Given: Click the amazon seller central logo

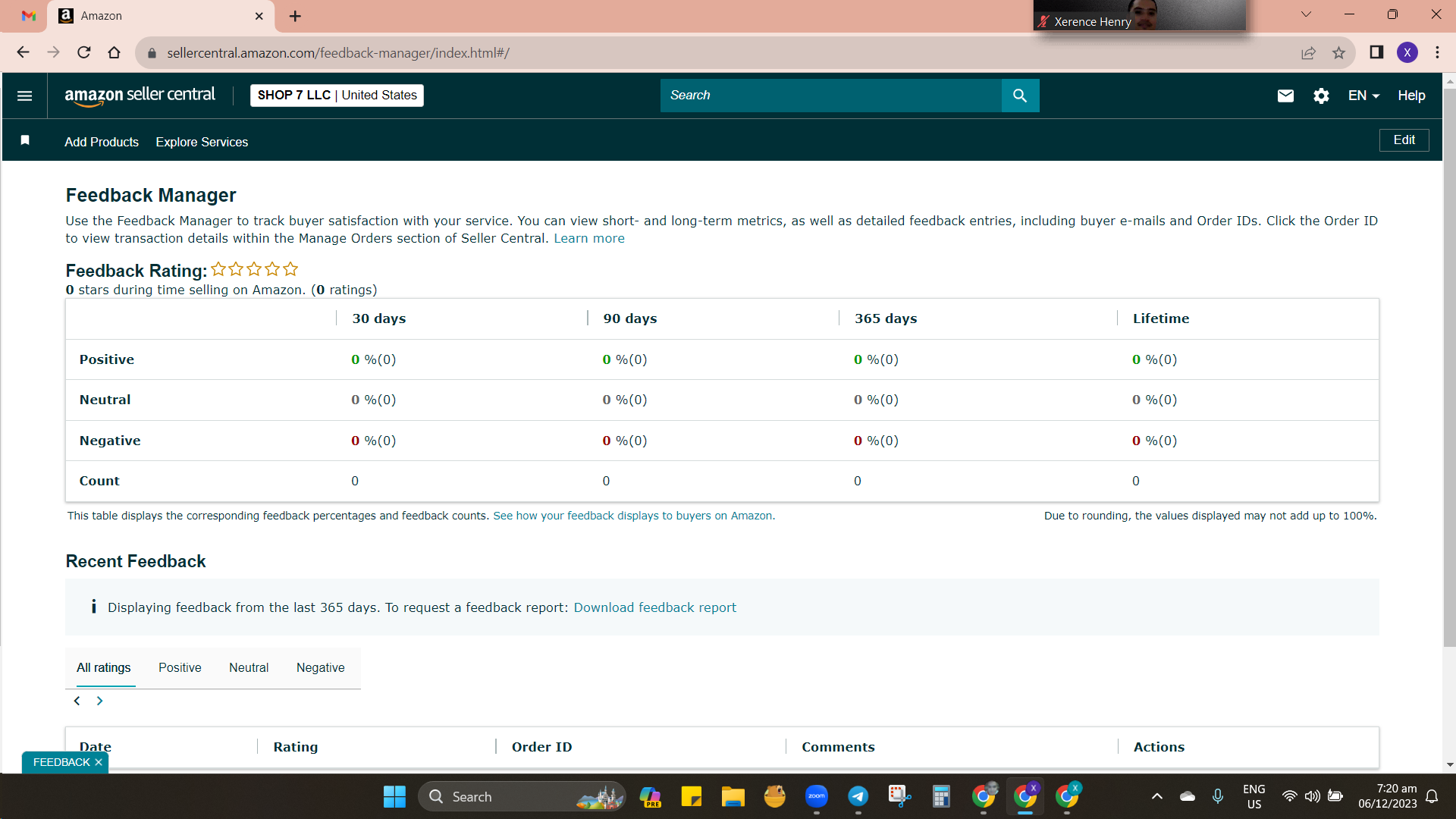Looking at the screenshot, I should (x=140, y=96).
